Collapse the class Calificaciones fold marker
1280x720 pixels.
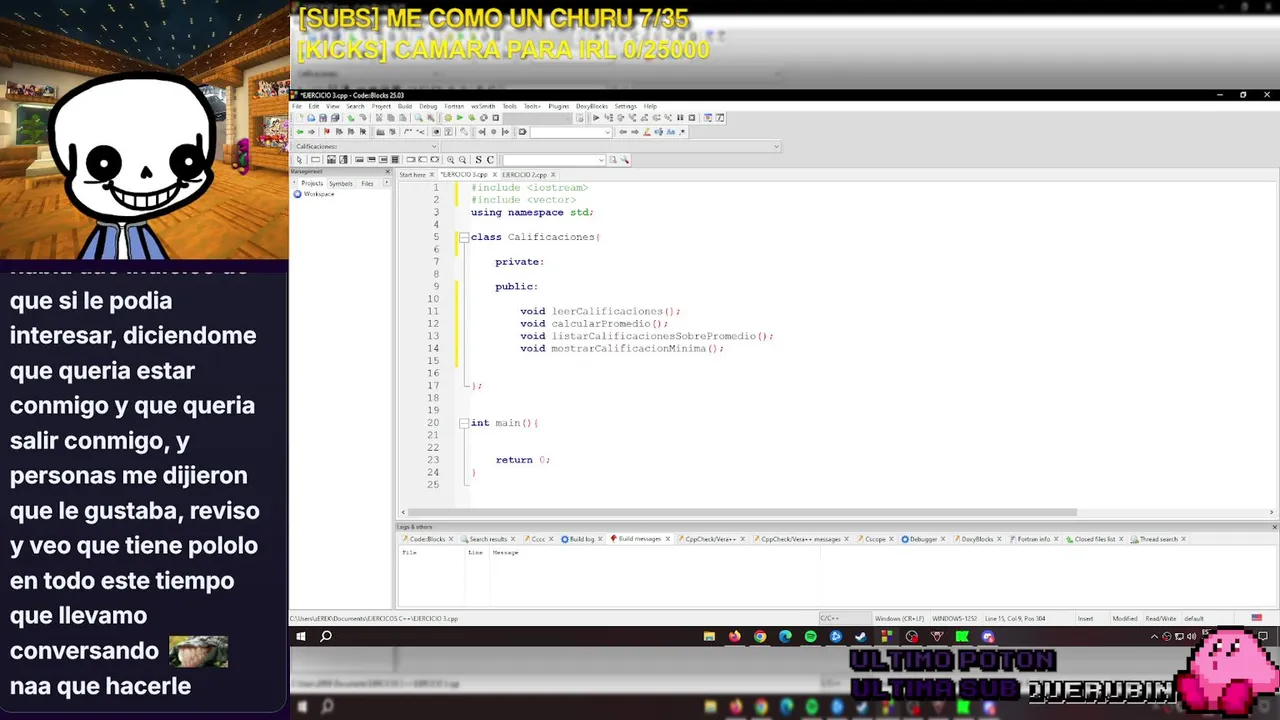pos(463,237)
